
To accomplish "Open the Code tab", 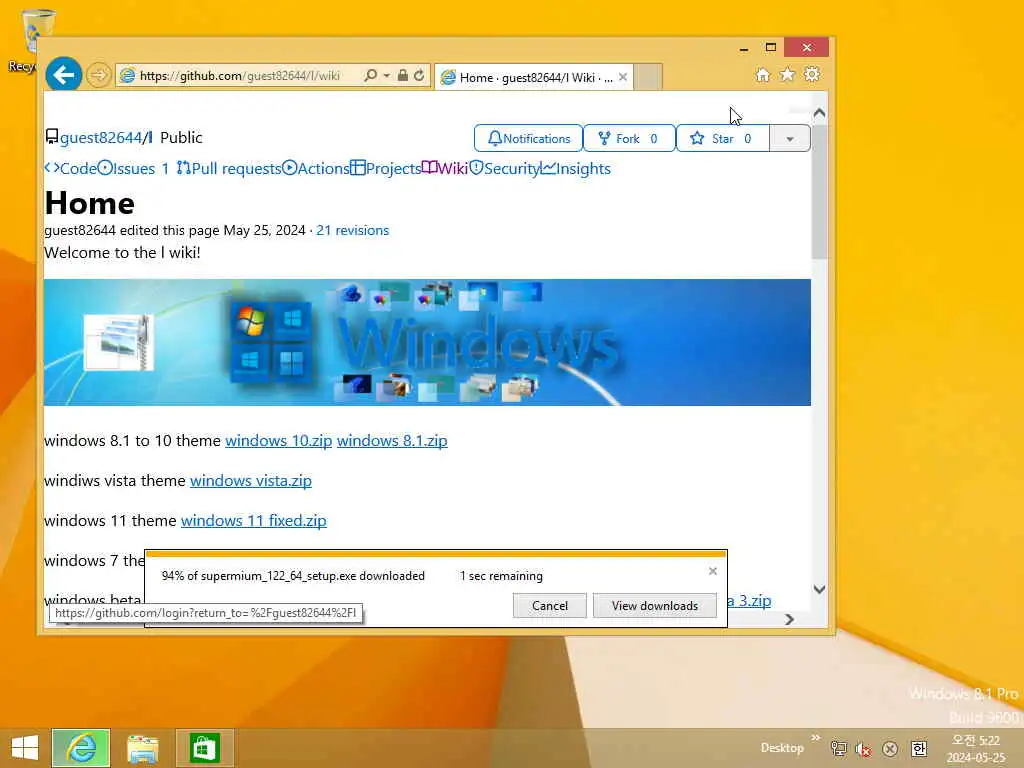I will [x=71, y=168].
